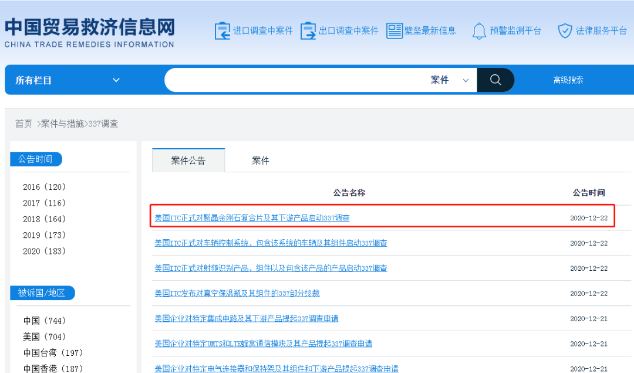Open the 法律服务平台 text link
Screen dimensions: 634x373
click(601, 31)
